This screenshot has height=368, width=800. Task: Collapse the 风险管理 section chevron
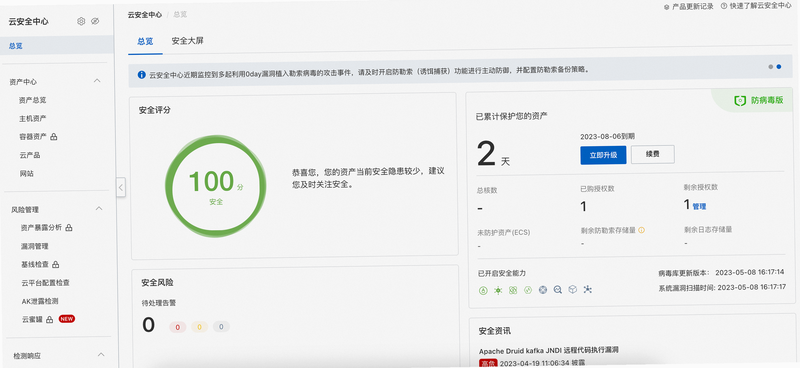99,208
